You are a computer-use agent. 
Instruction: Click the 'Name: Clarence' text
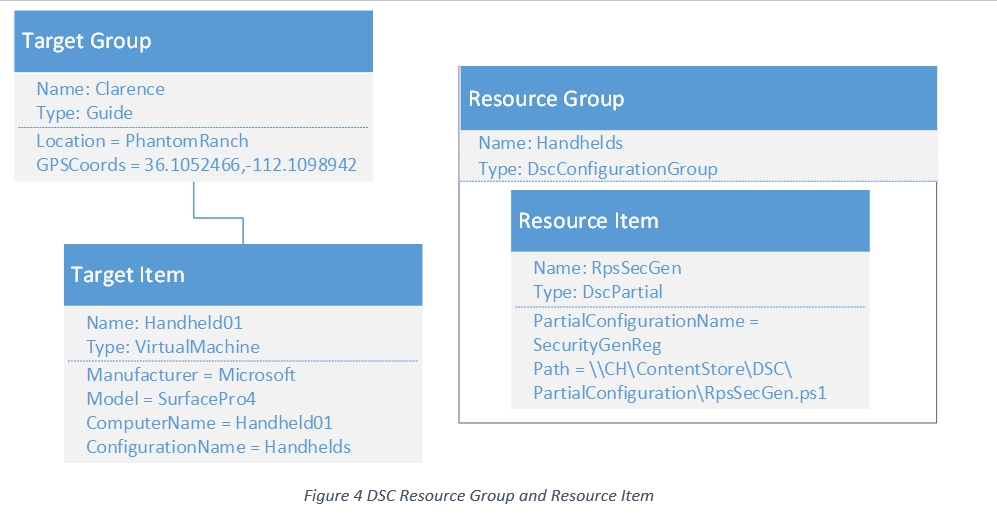(x=100, y=89)
